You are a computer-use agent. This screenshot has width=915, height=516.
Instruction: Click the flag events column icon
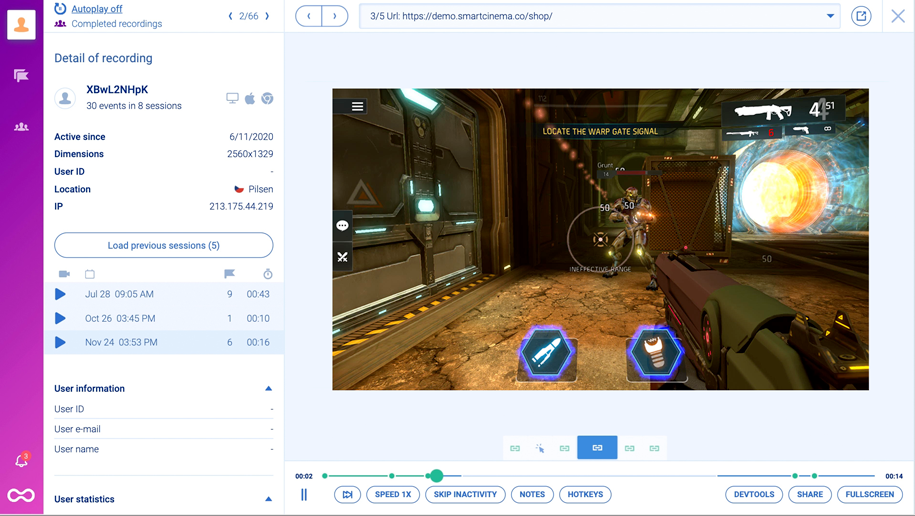point(229,274)
